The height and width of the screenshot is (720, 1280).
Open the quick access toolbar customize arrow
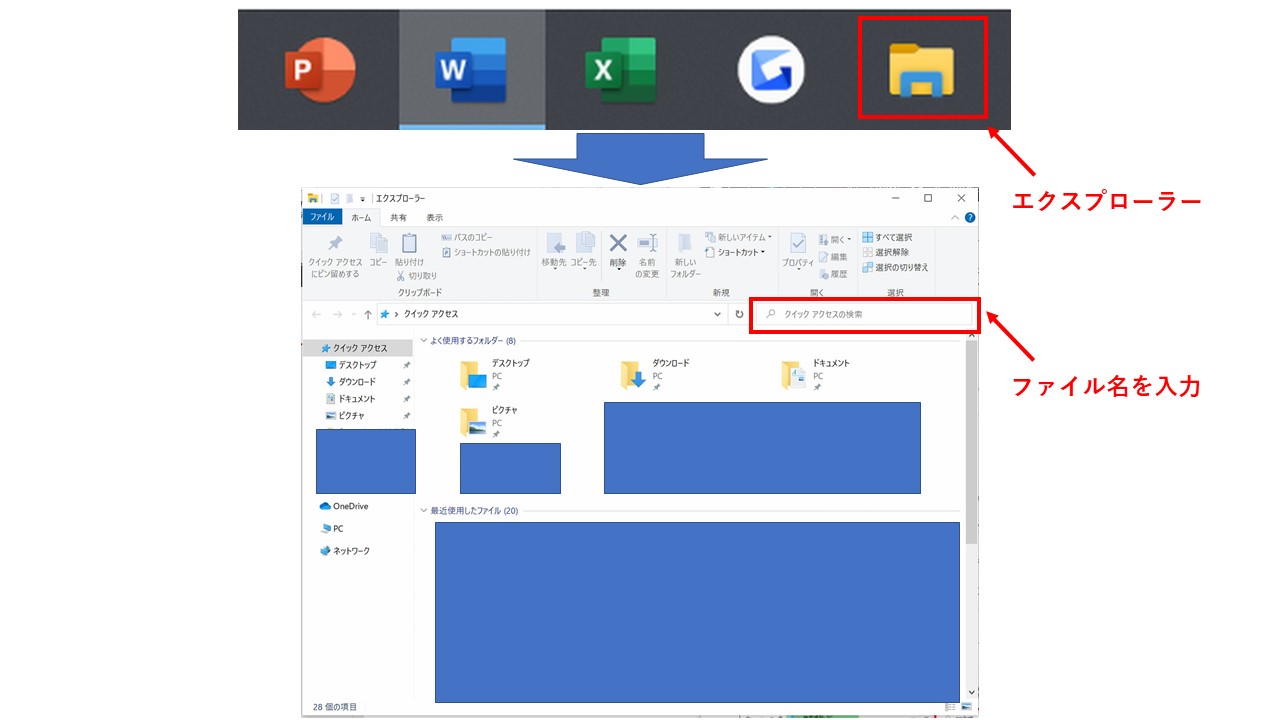coord(362,199)
